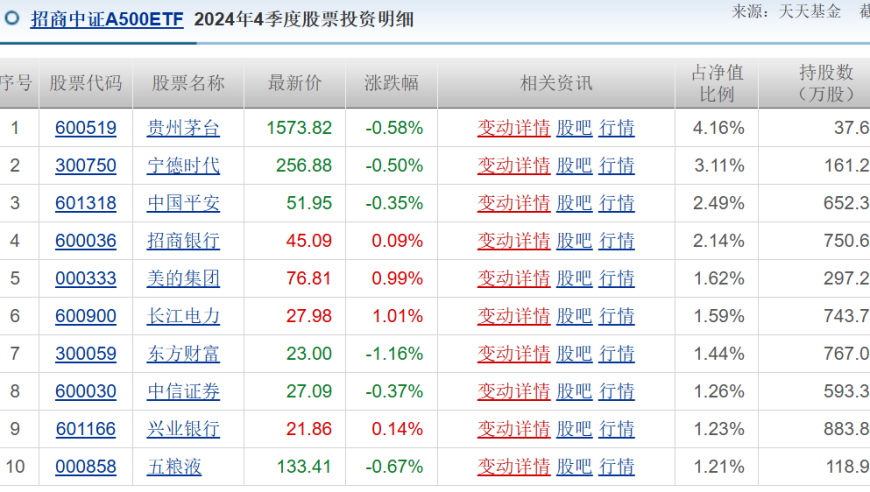Image resolution: width=870 pixels, height=492 pixels.
Task: Open 贵州茅台 stock name link
Action: [x=183, y=128]
